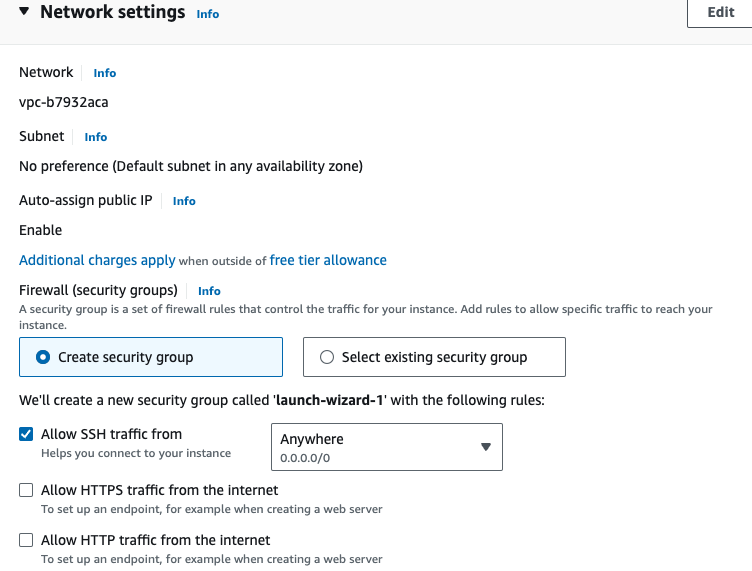Open Info link for Firewall security groups
752x571 pixels.
pyautogui.click(x=209, y=291)
